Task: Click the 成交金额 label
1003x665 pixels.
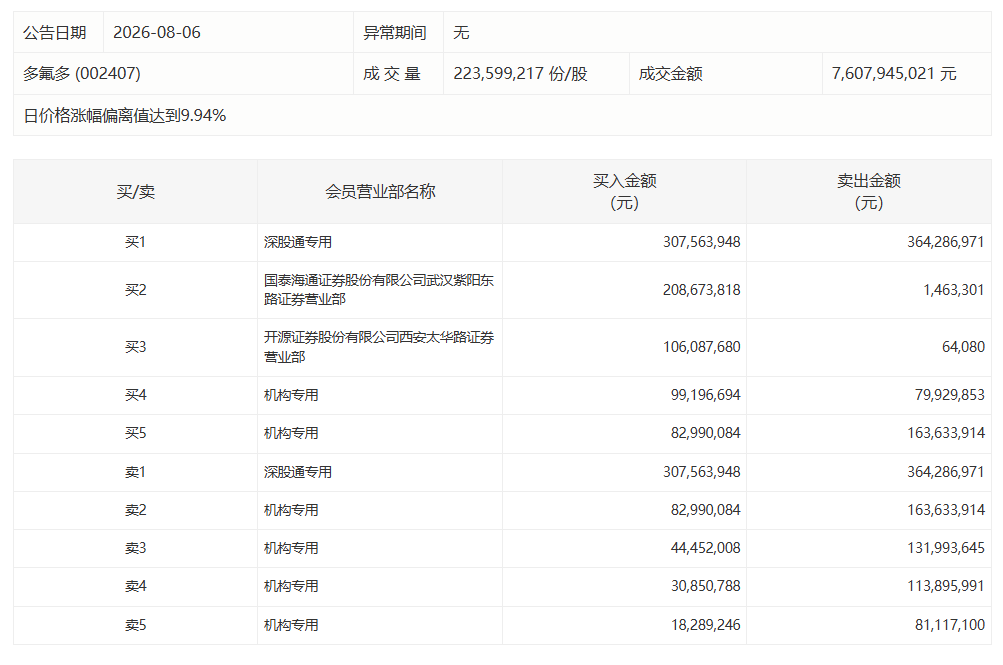Action: click(x=670, y=74)
